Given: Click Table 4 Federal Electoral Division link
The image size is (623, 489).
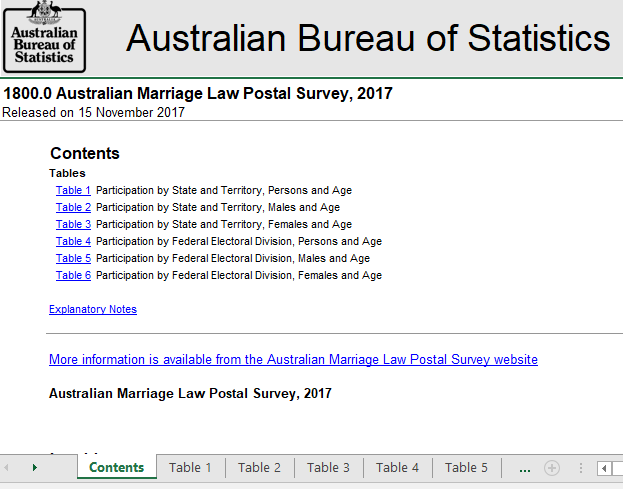Looking at the screenshot, I should (x=73, y=241).
